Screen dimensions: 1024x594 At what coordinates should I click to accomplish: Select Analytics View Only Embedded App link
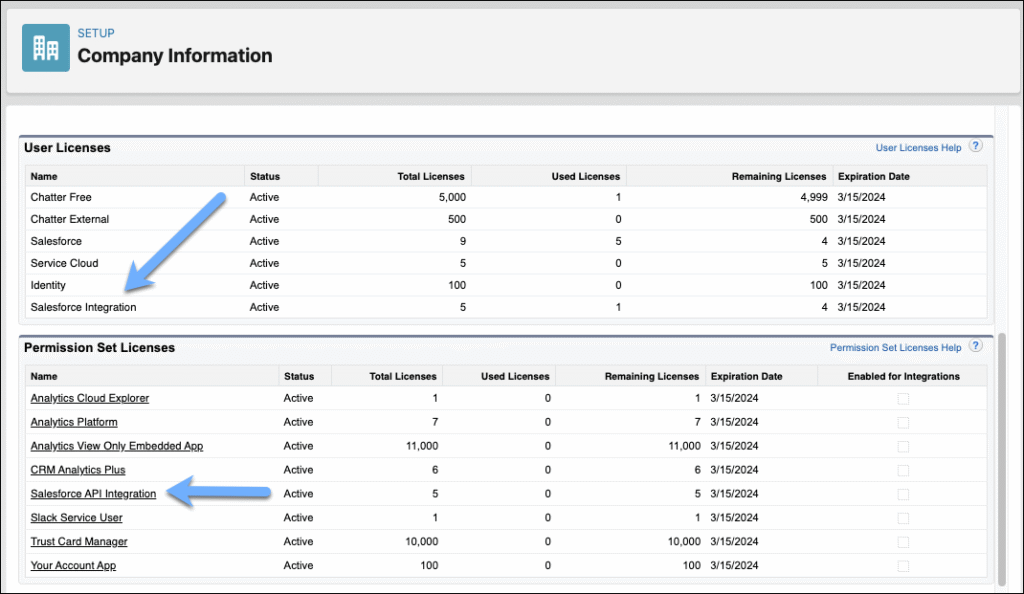pos(117,446)
